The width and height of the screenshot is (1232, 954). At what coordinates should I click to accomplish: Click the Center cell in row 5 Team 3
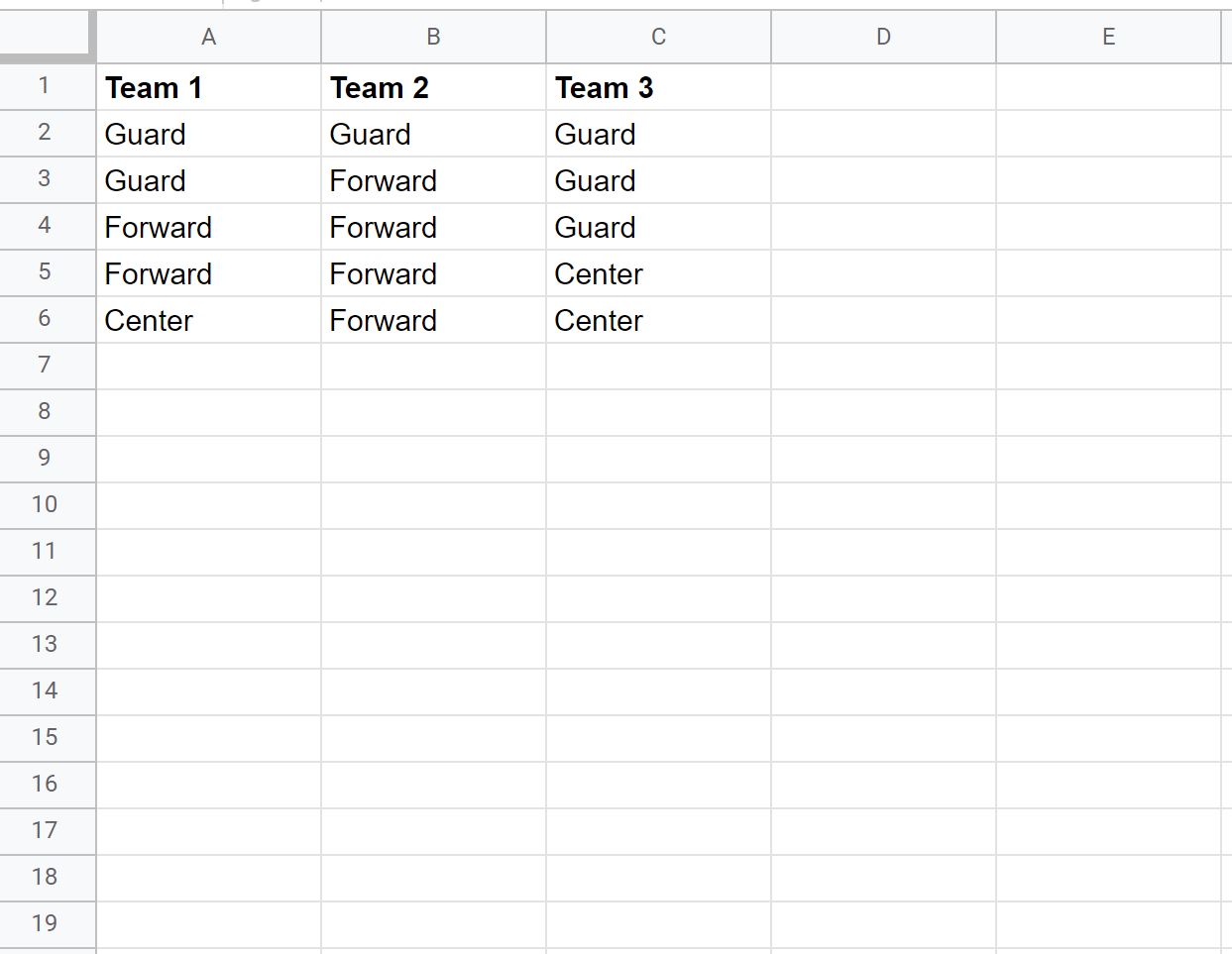[657, 273]
